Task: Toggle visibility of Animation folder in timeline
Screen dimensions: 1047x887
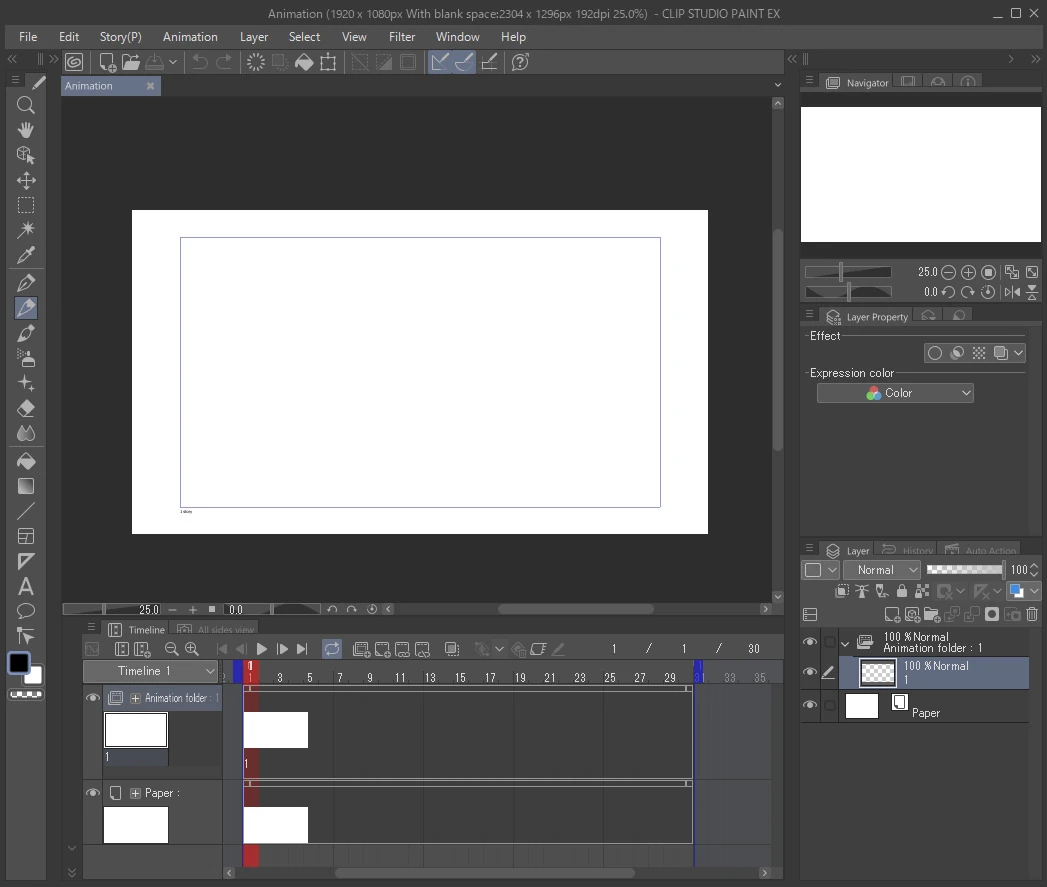Action: click(x=93, y=698)
